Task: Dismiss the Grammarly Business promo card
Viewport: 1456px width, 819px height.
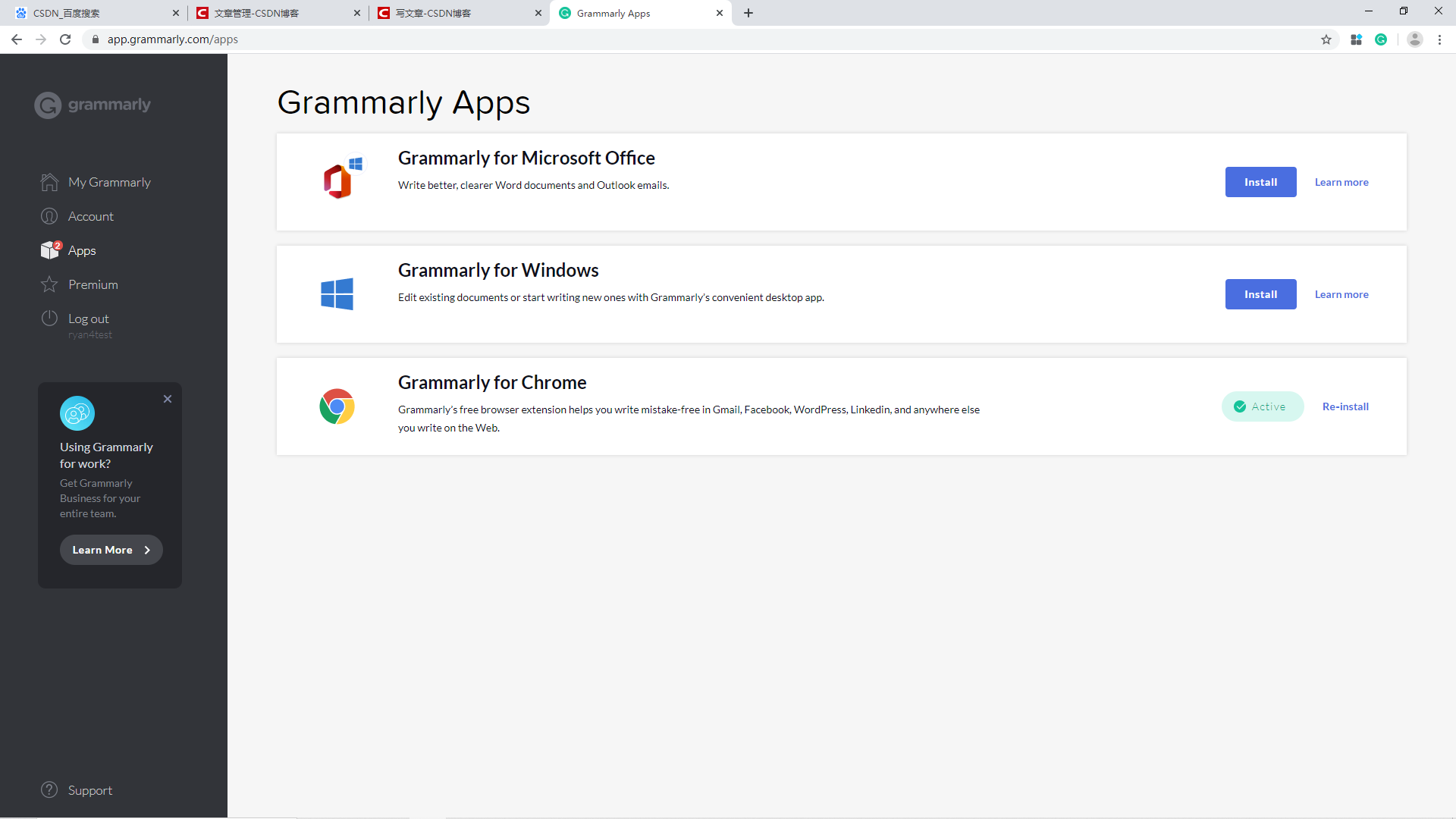Action: (x=168, y=399)
